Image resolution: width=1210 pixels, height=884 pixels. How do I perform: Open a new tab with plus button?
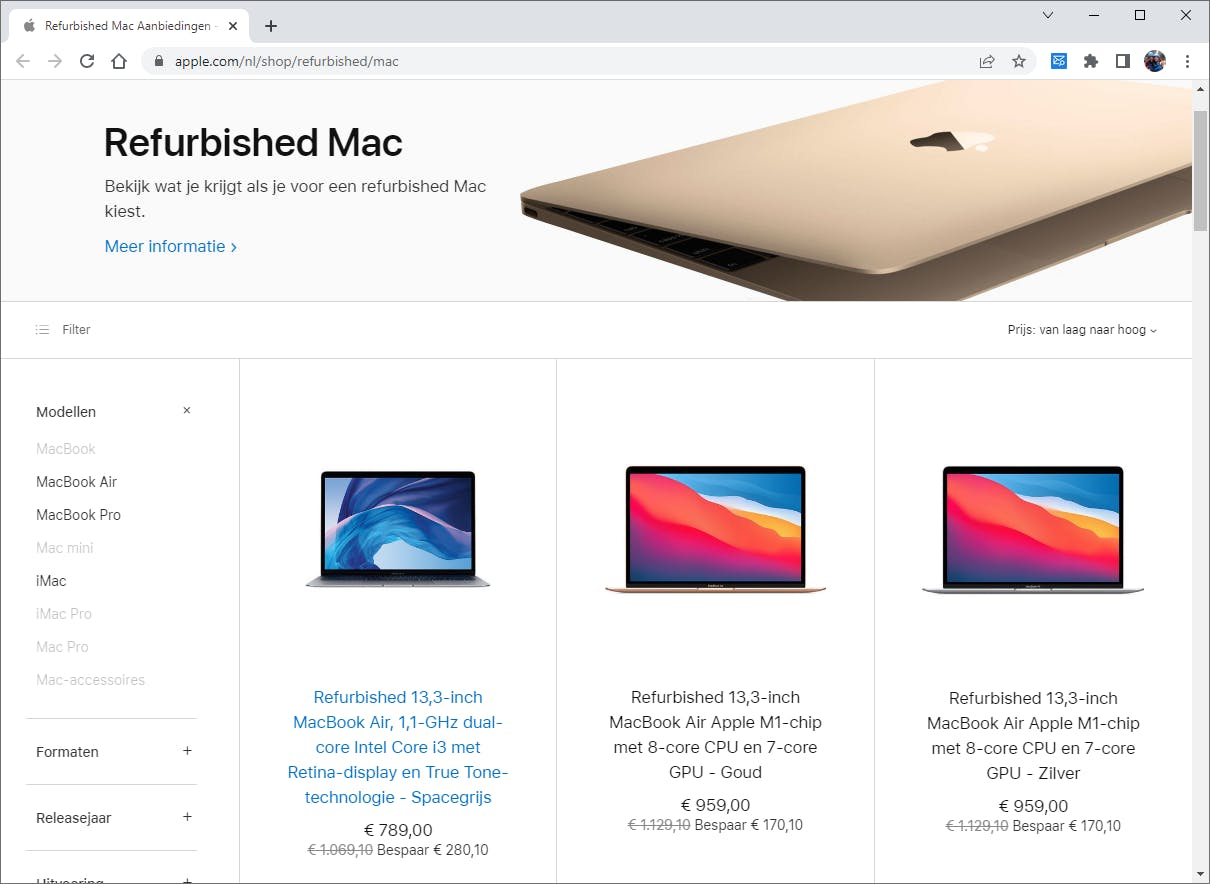click(271, 26)
